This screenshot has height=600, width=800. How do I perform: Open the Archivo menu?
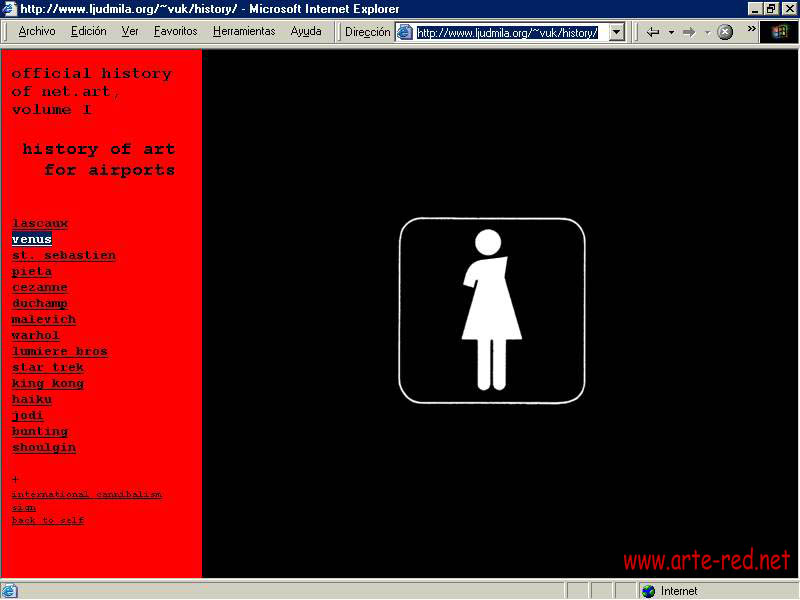coord(37,31)
